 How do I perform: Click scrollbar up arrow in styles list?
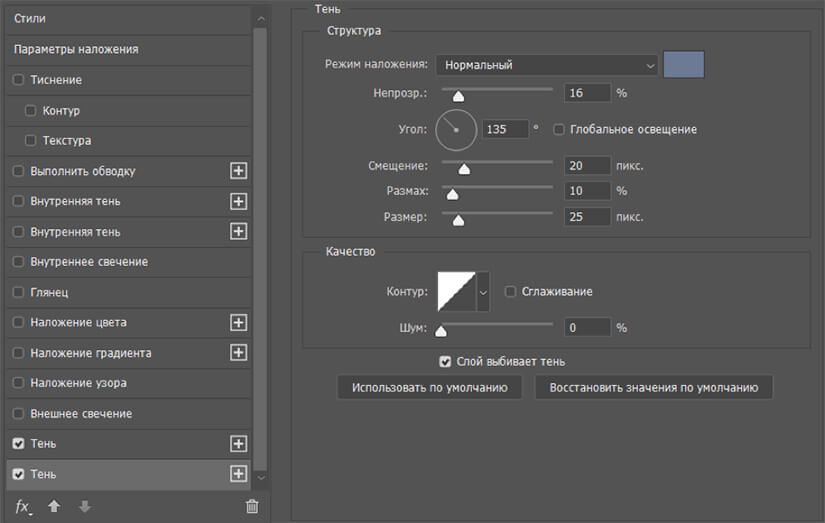pos(261,19)
